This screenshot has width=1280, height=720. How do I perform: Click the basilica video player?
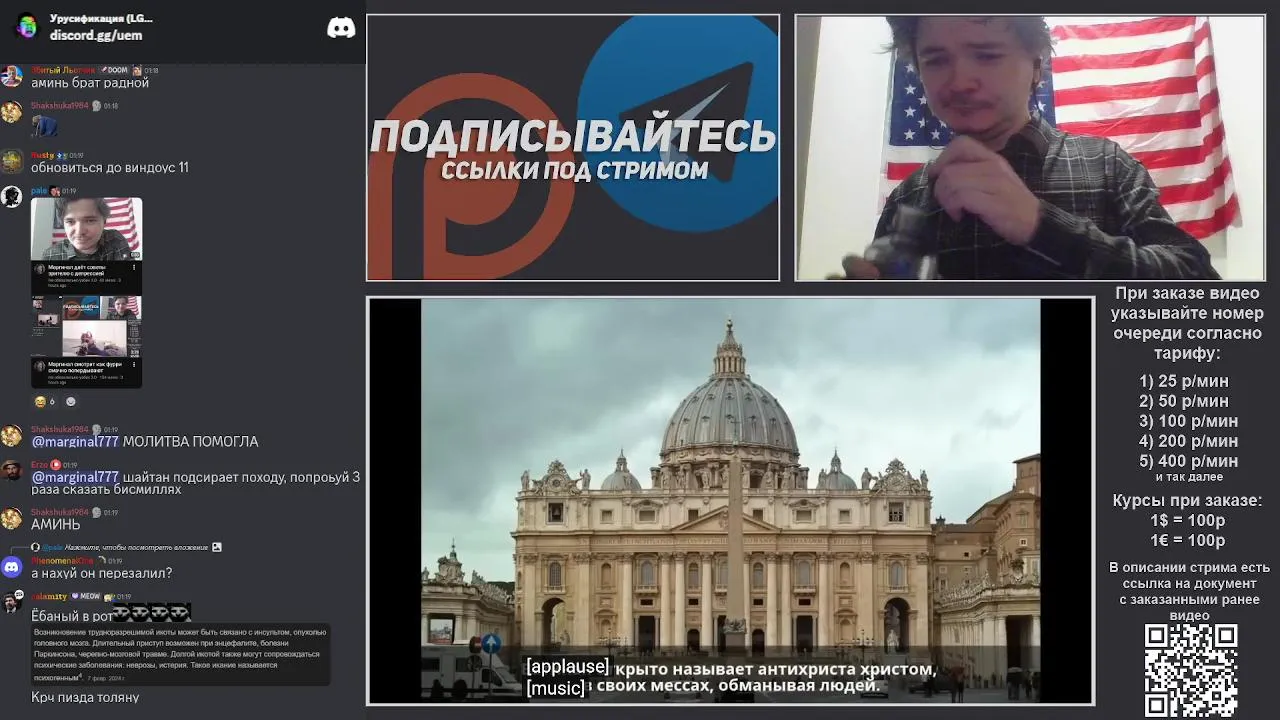731,501
